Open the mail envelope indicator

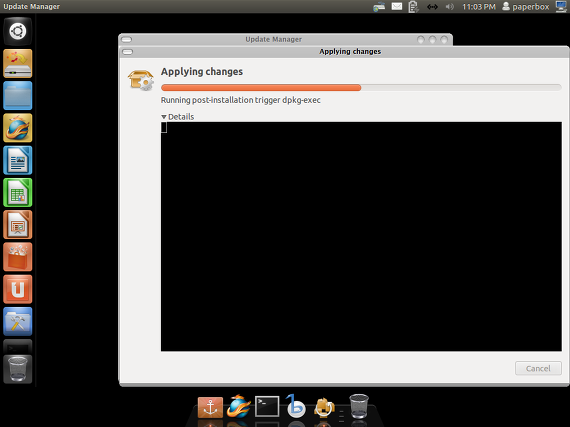point(397,7)
